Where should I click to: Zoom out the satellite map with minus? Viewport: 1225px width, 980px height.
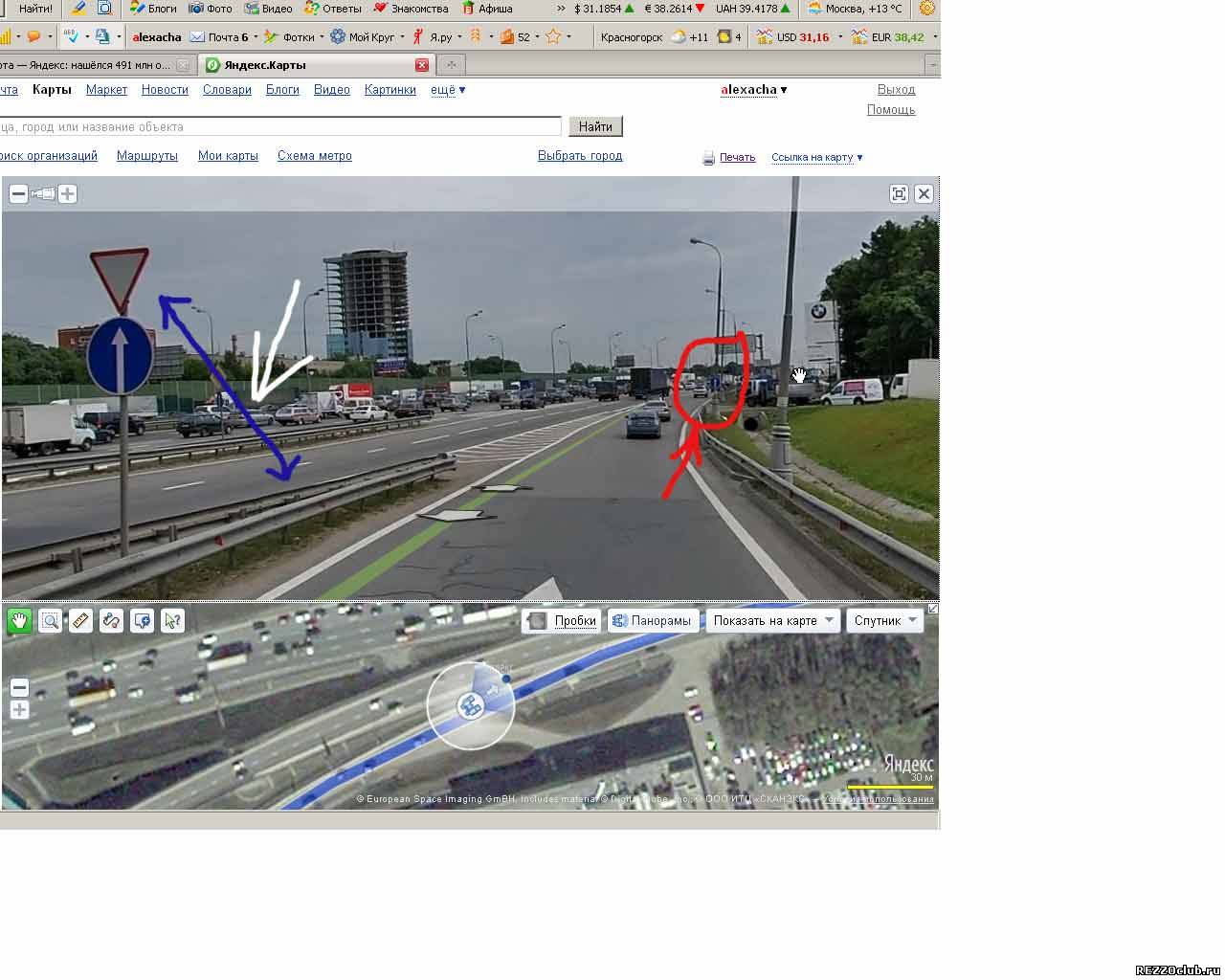click(x=19, y=687)
